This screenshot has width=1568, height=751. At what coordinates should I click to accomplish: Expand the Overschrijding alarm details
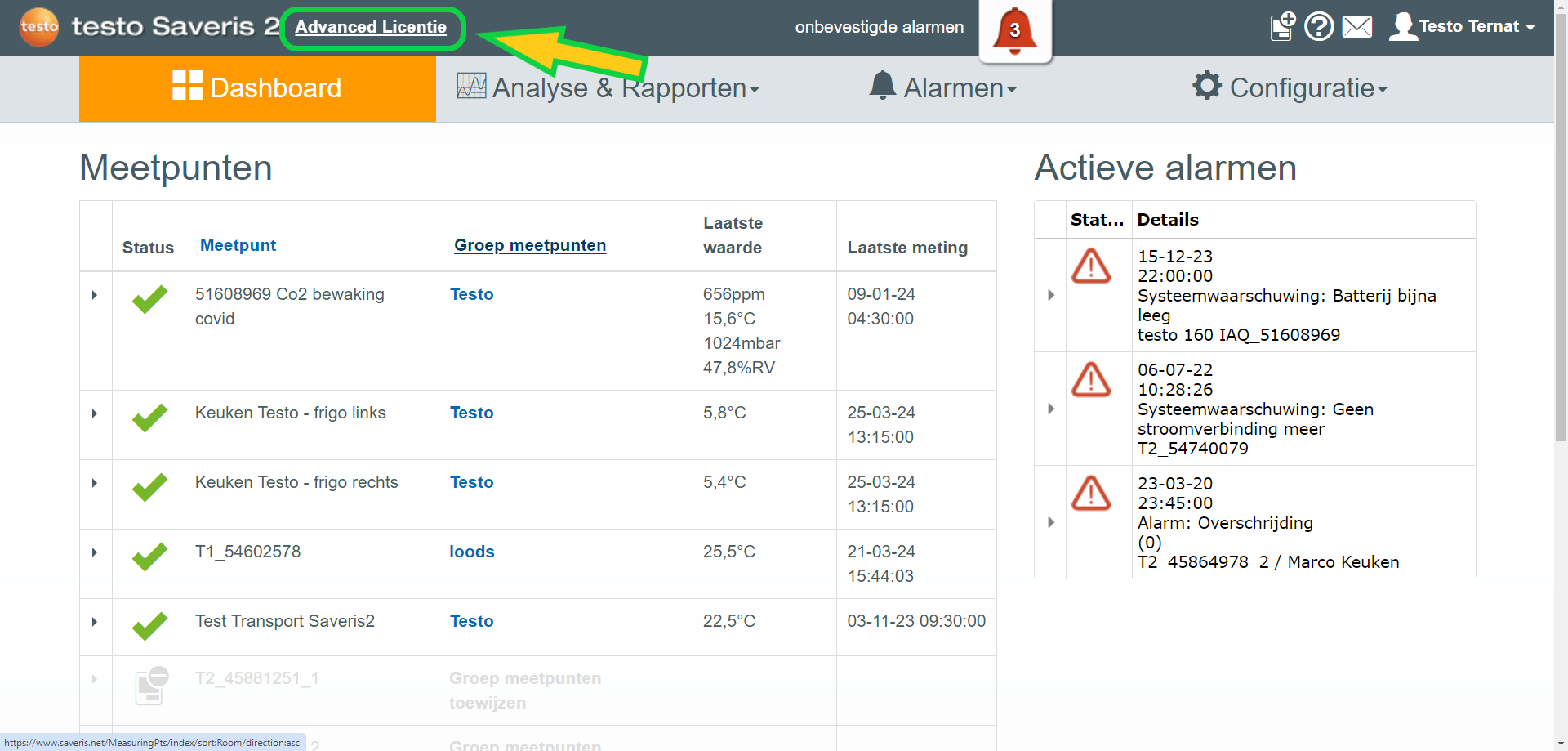pos(1051,522)
